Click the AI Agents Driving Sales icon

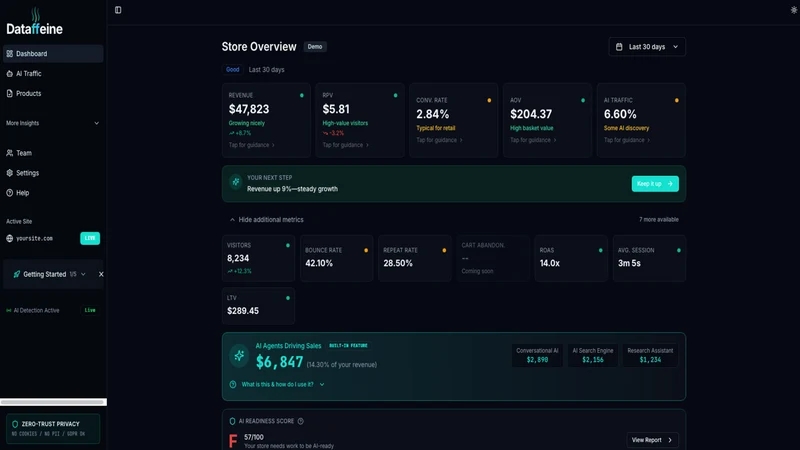click(239, 356)
